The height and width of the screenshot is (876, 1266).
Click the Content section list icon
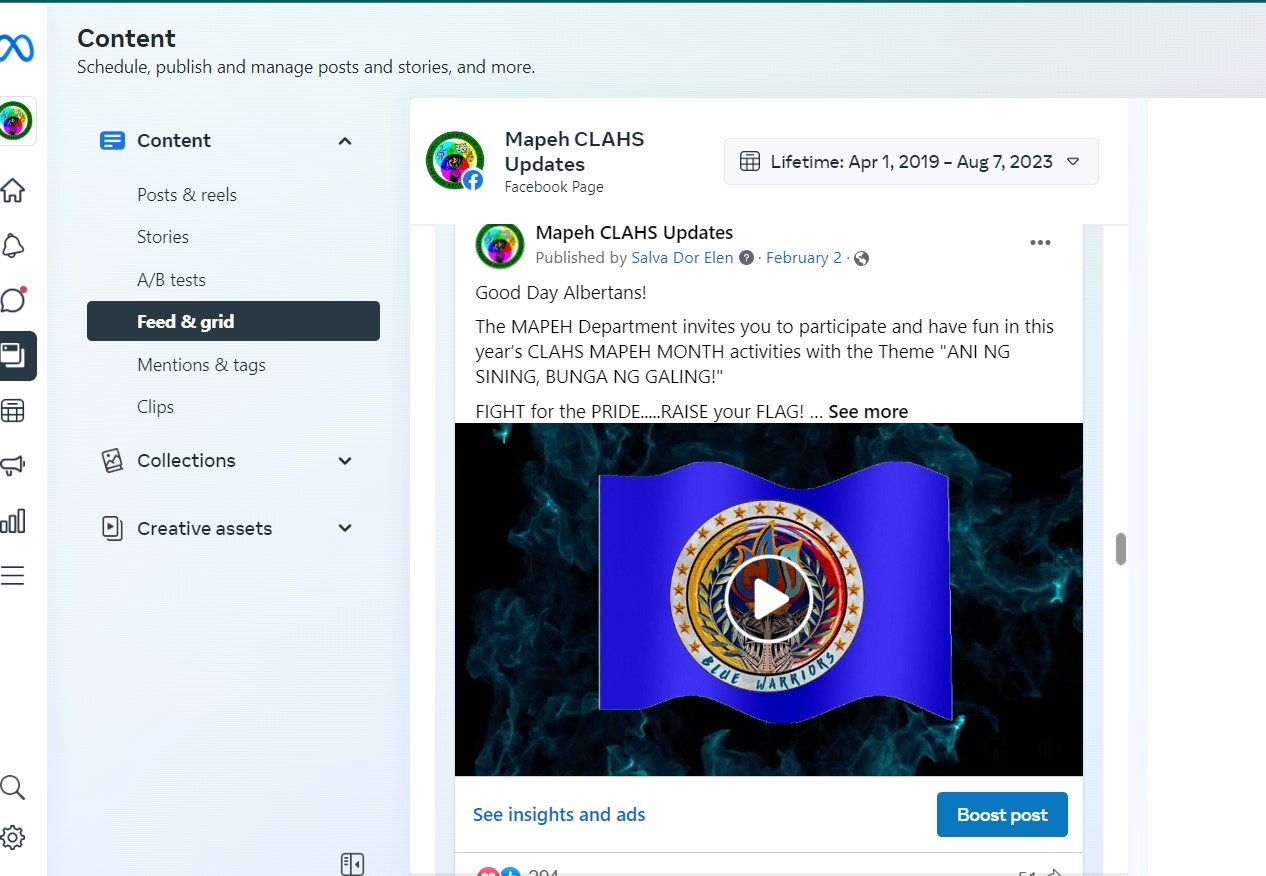tap(112, 141)
